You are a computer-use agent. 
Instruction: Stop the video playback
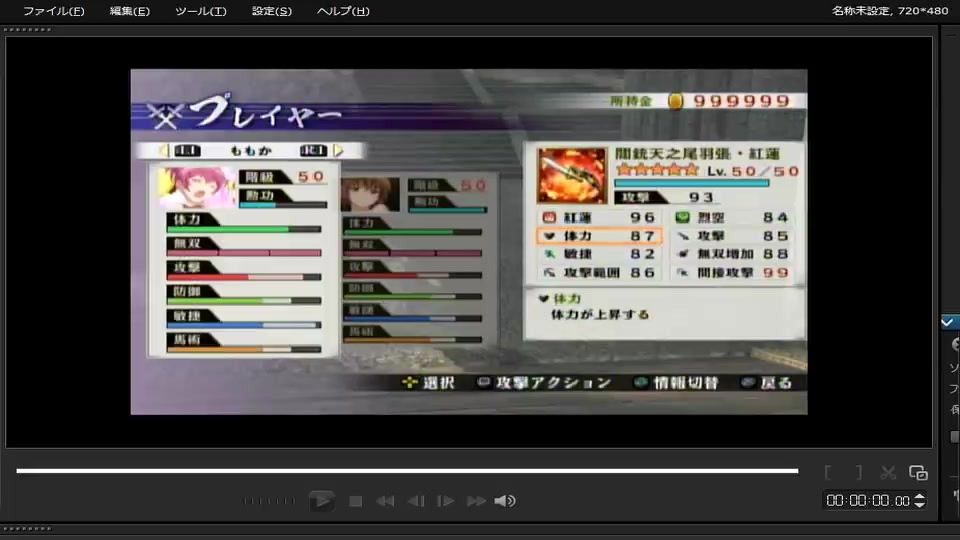355,501
